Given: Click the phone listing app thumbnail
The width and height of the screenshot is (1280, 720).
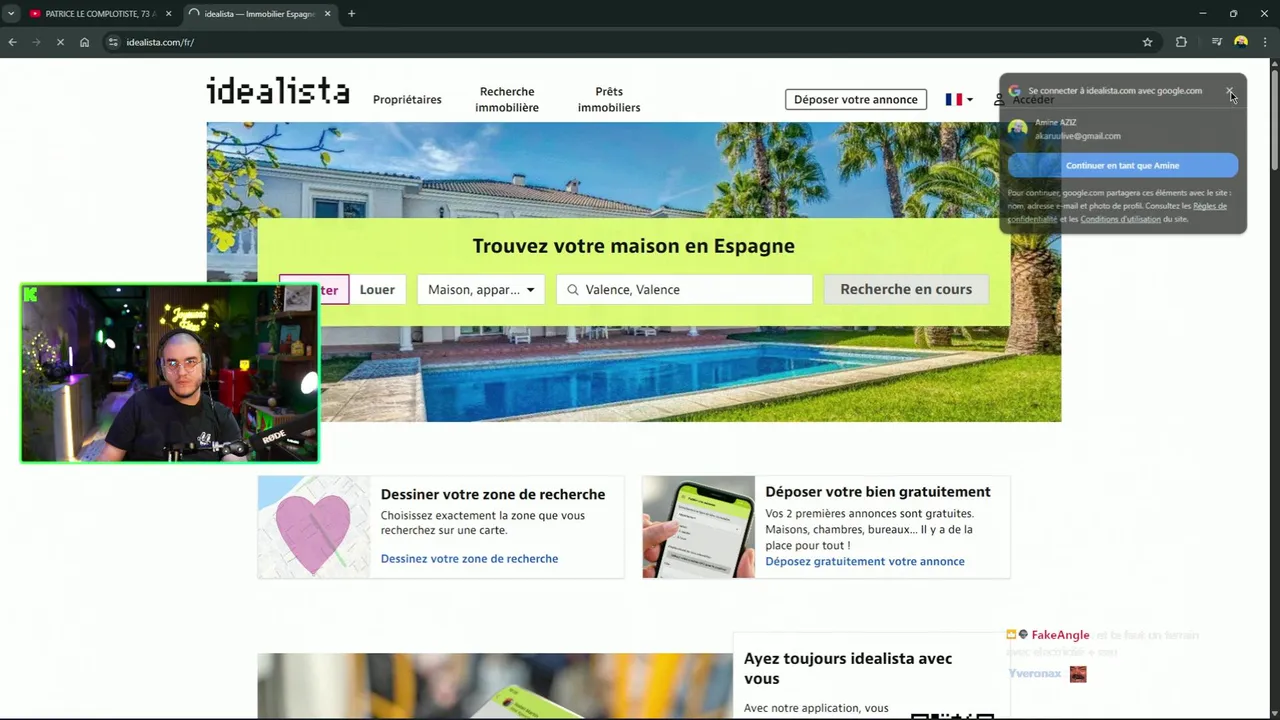Looking at the screenshot, I should (x=699, y=527).
